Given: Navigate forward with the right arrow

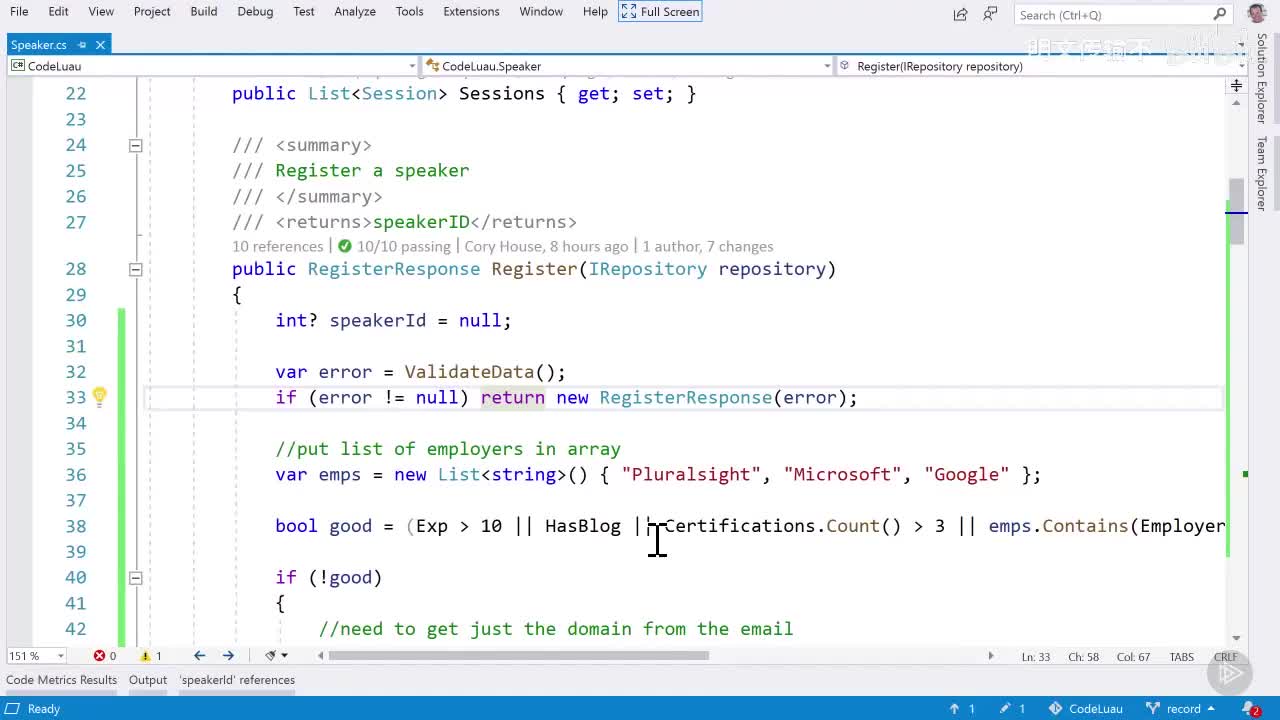Looking at the screenshot, I should 228,656.
